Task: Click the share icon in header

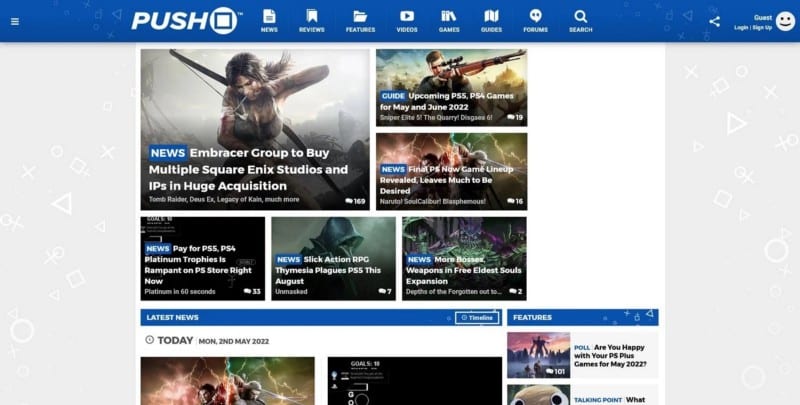Action: (x=714, y=21)
